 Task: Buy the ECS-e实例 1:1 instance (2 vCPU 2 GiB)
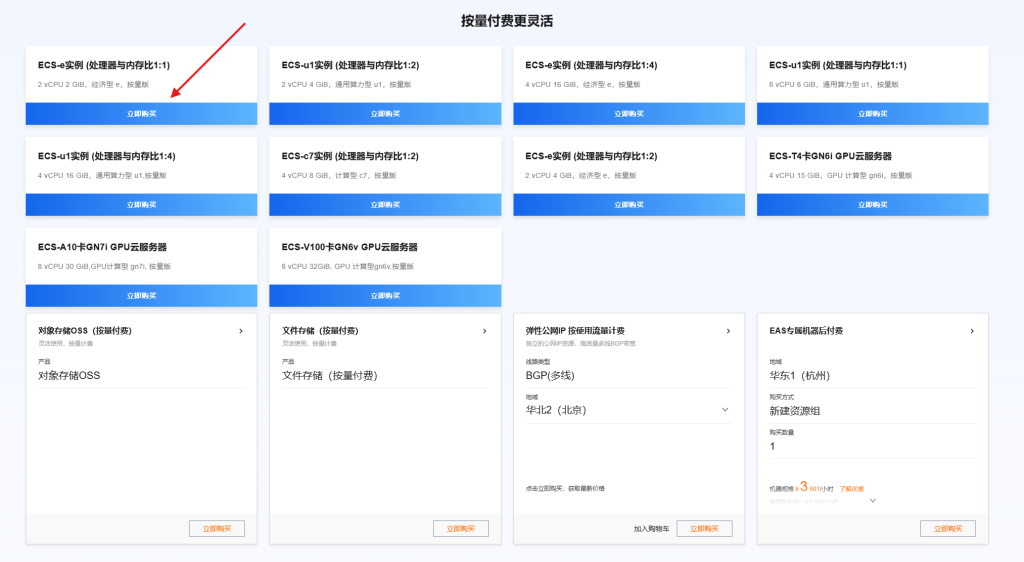[141, 114]
